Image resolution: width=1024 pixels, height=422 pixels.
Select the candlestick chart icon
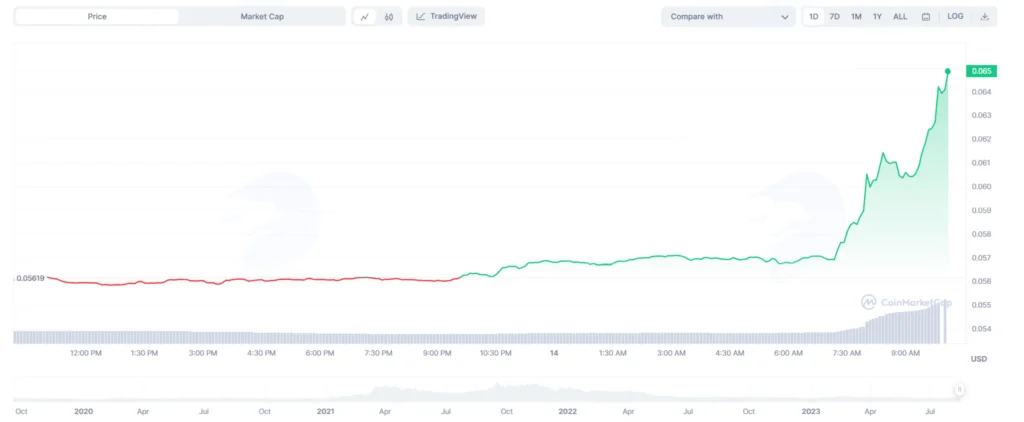(389, 17)
